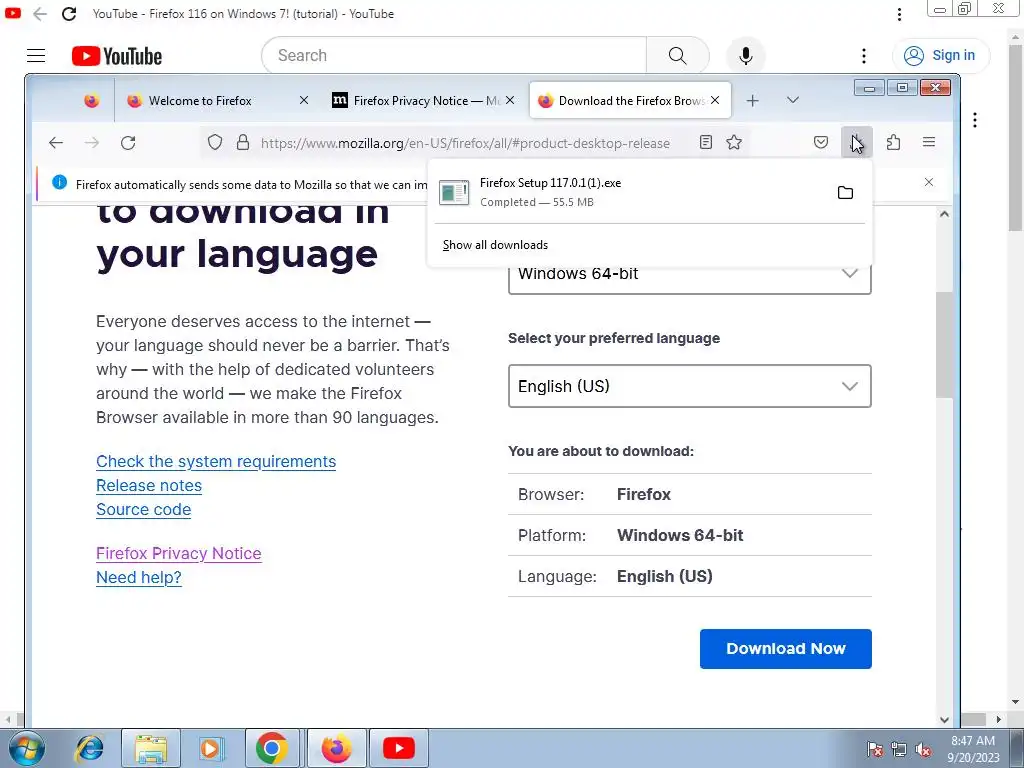Viewport: 1024px width, 768px height.
Task: Click Show all downloads
Action: click(495, 245)
